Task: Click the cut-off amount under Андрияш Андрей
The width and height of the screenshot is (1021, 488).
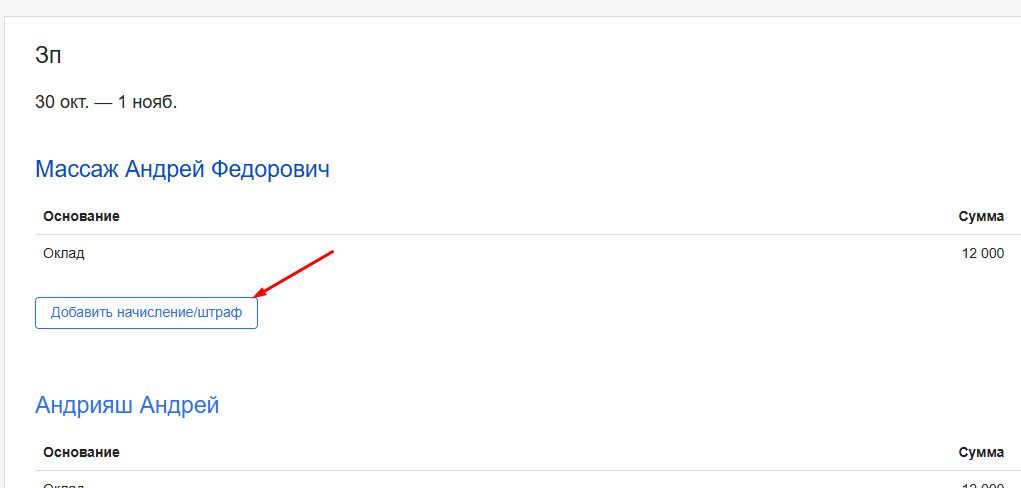Action: pyautogui.click(x=982, y=485)
